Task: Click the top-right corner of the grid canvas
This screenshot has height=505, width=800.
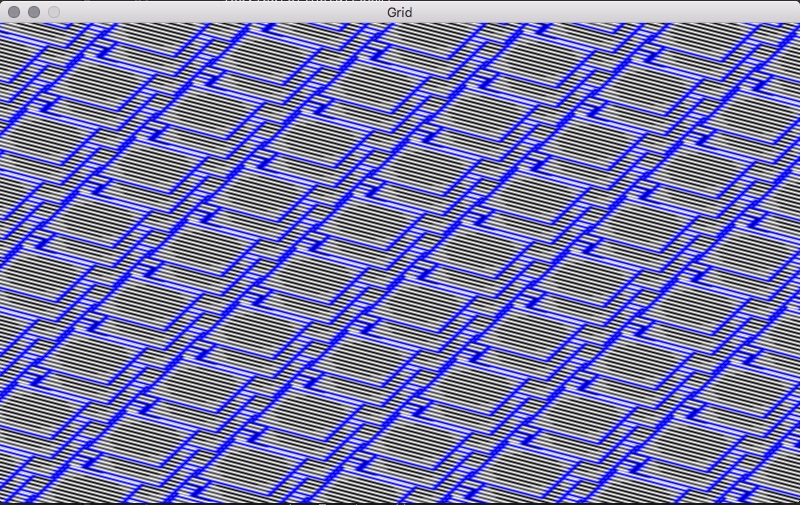Action: [x=797, y=26]
